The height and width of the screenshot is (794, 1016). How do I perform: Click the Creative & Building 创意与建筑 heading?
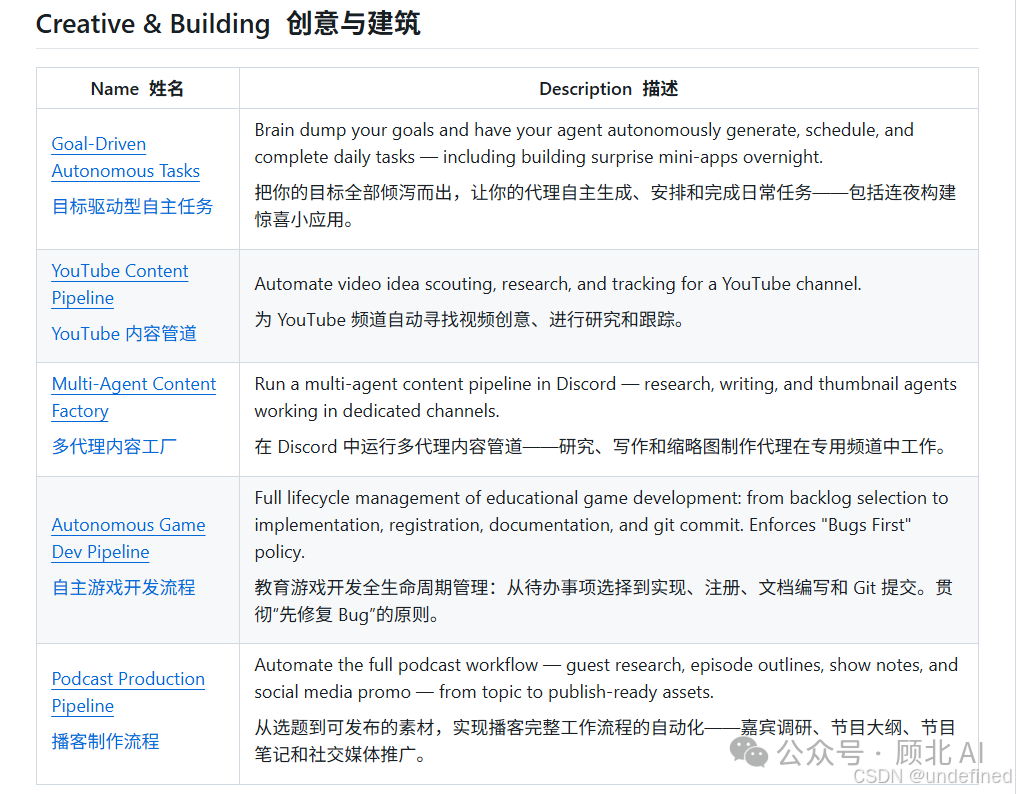tap(228, 24)
